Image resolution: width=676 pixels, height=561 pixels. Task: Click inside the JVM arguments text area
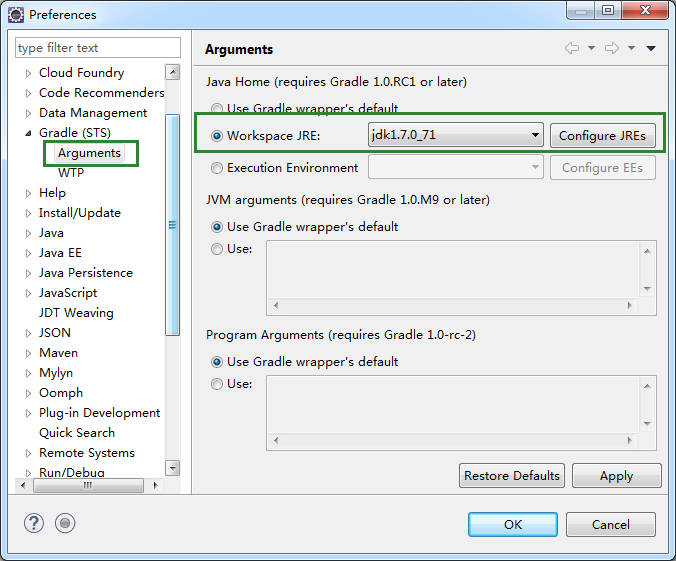[x=453, y=270]
